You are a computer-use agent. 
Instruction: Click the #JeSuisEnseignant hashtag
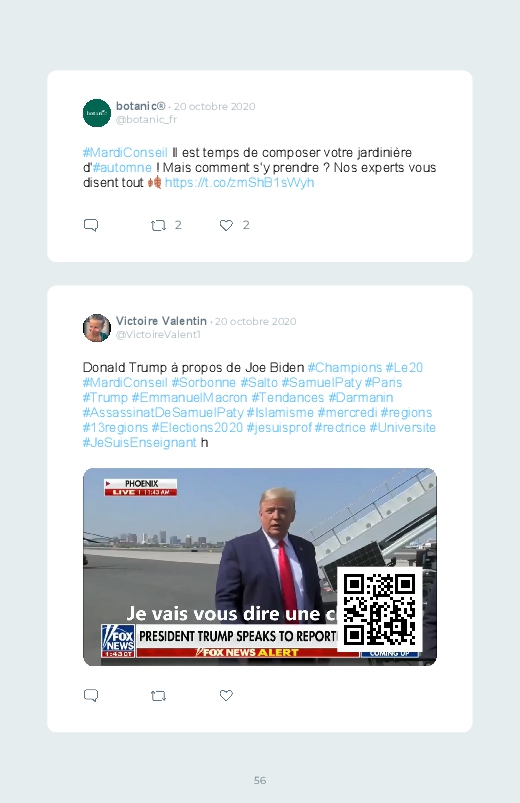pyautogui.click(x=140, y=442)
